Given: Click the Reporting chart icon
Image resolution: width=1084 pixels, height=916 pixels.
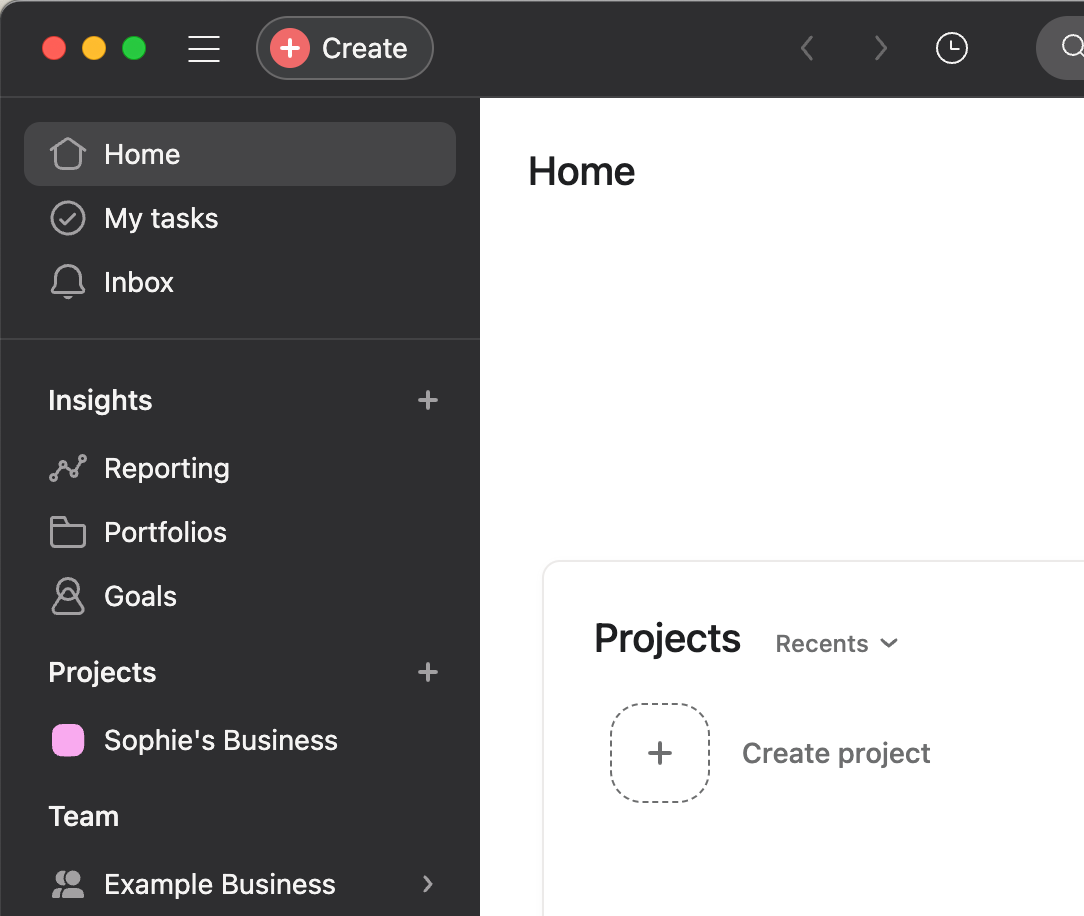Looking at the screenshot, I should [x=68, y=468].
